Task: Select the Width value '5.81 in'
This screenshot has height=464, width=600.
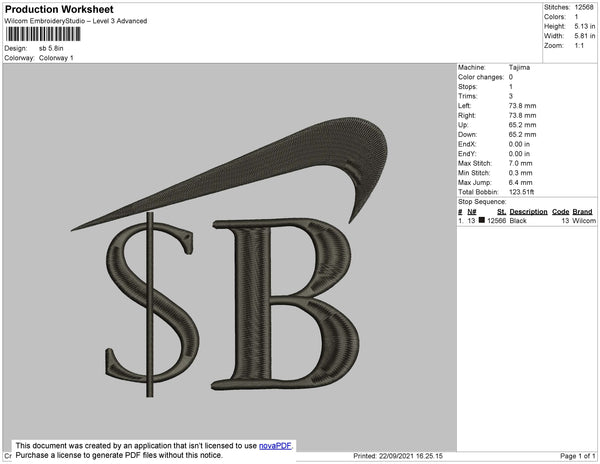Action: coord(585,36)
